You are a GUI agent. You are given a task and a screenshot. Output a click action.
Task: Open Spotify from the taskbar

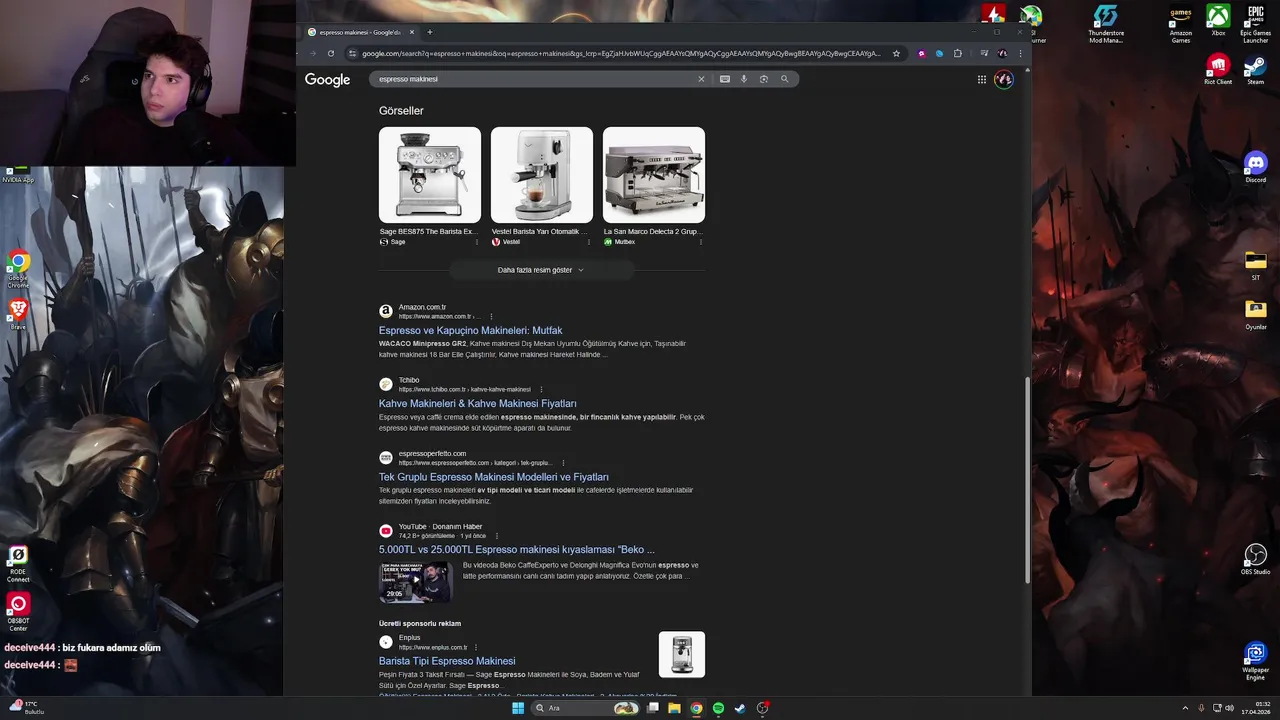(718, 708)
